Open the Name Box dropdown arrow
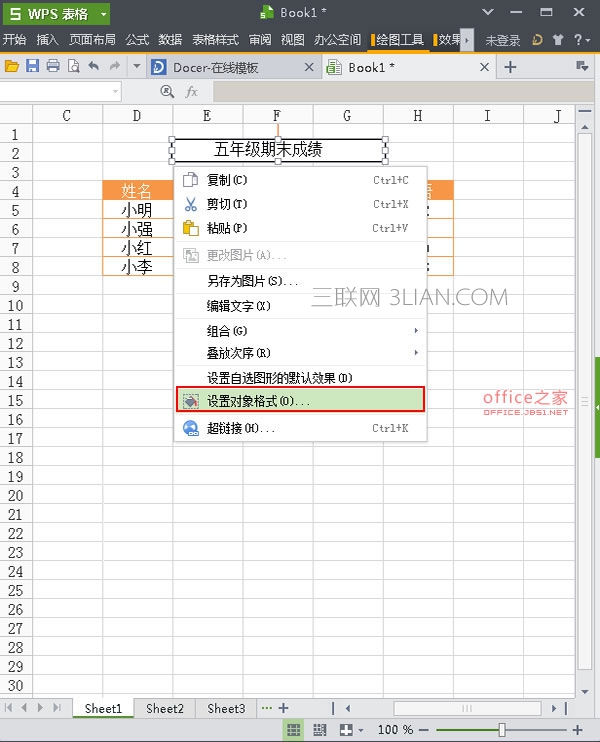The image size is (600, 742). point(115,91)
